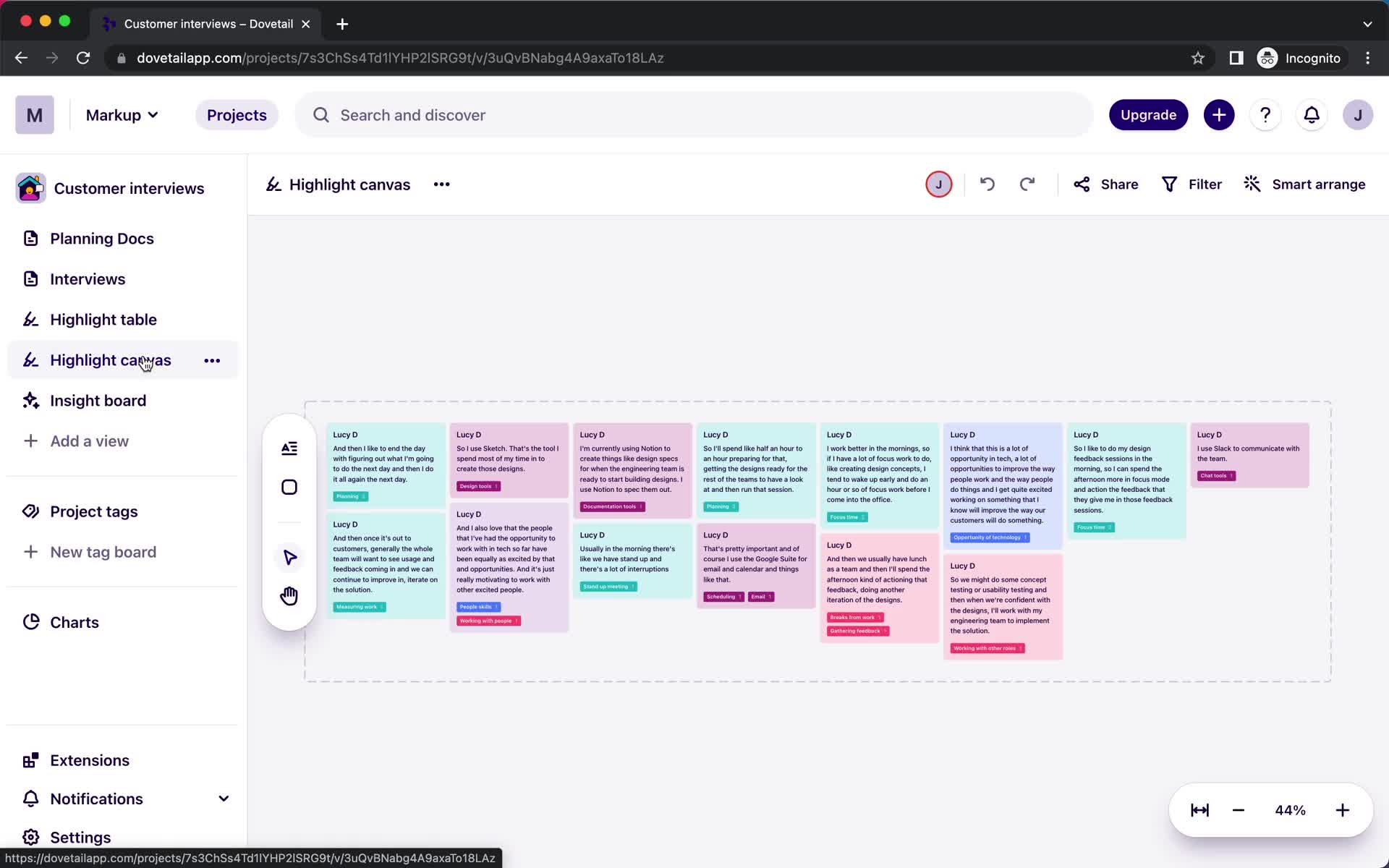Viewport: 1389px width, 868px height.
Task: Open notifications via the bell icon
Action: coord(1312,114)
